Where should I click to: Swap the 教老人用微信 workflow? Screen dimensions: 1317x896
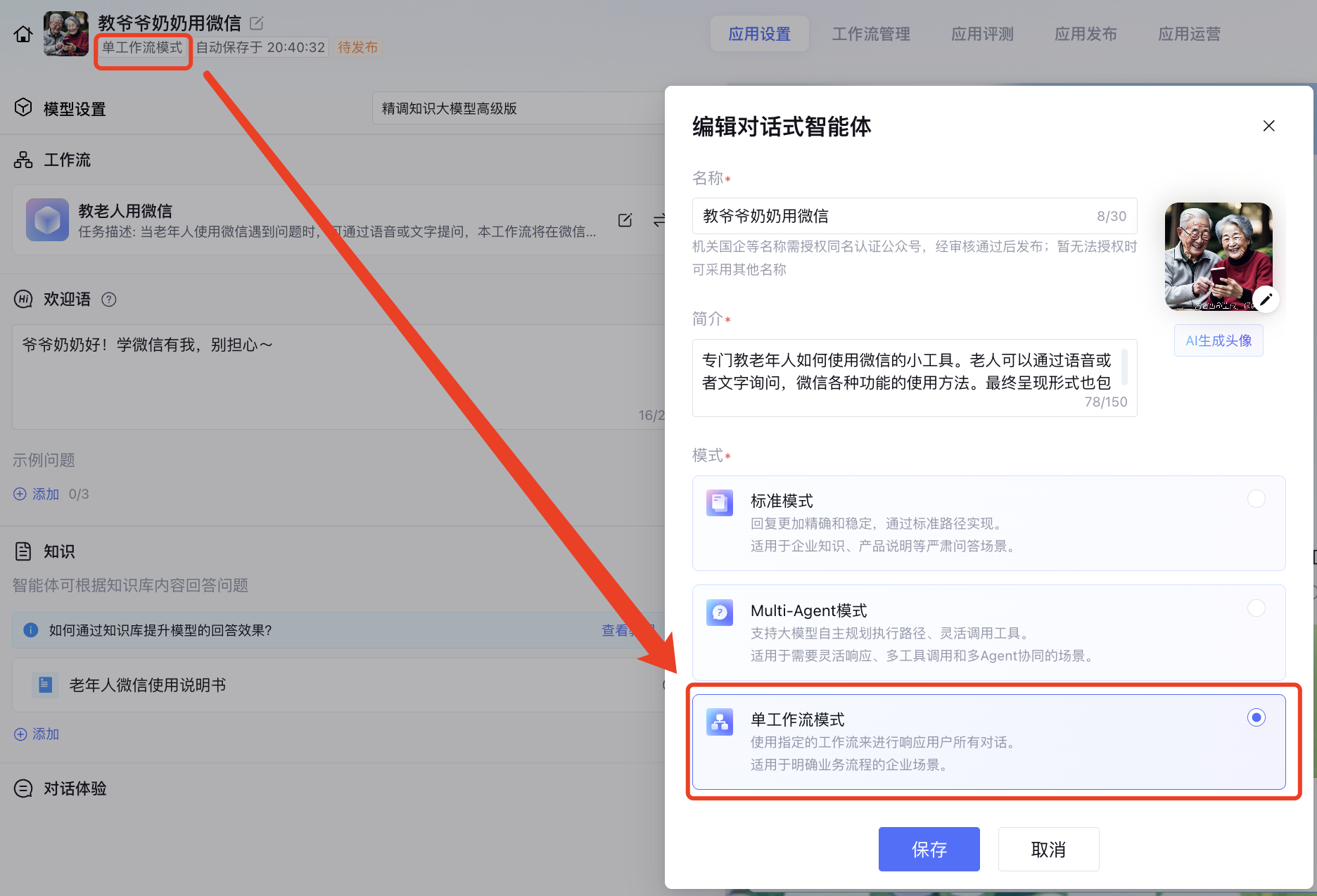(x=658, y=220)
